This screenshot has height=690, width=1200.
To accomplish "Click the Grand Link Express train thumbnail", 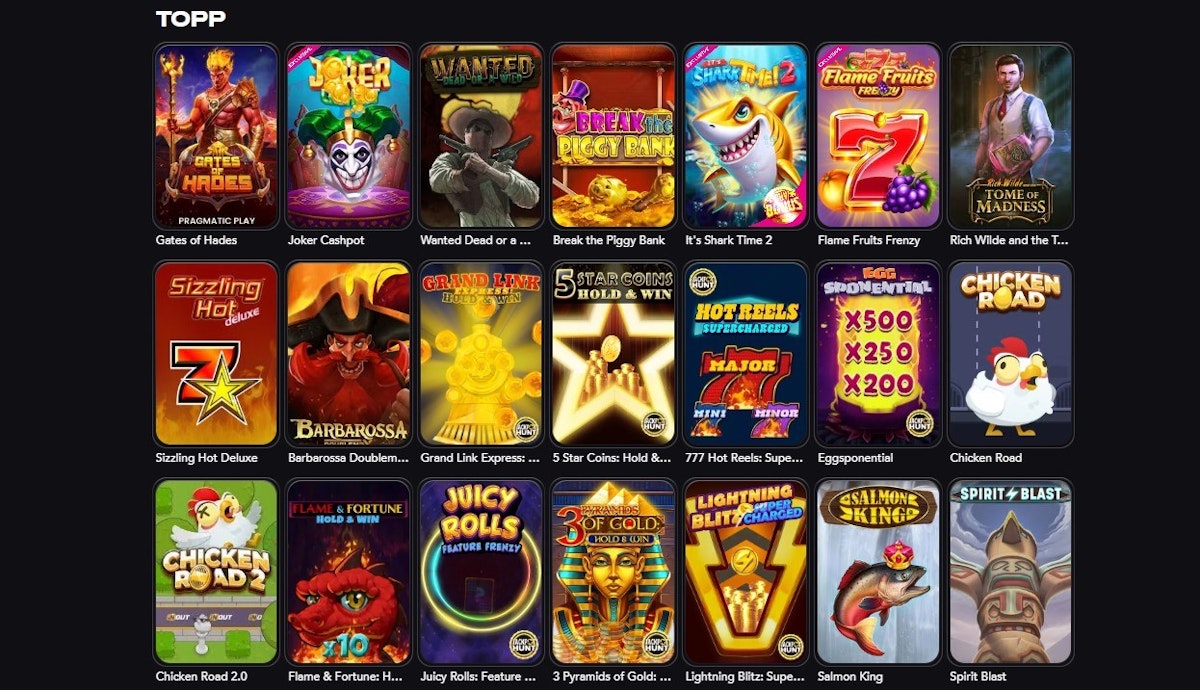I will [481, 354].
